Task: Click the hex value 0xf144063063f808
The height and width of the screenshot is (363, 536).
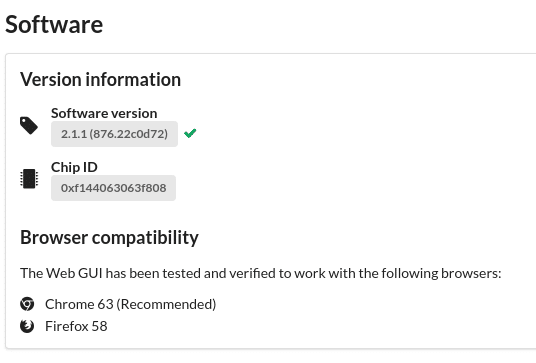Action: 113,188
